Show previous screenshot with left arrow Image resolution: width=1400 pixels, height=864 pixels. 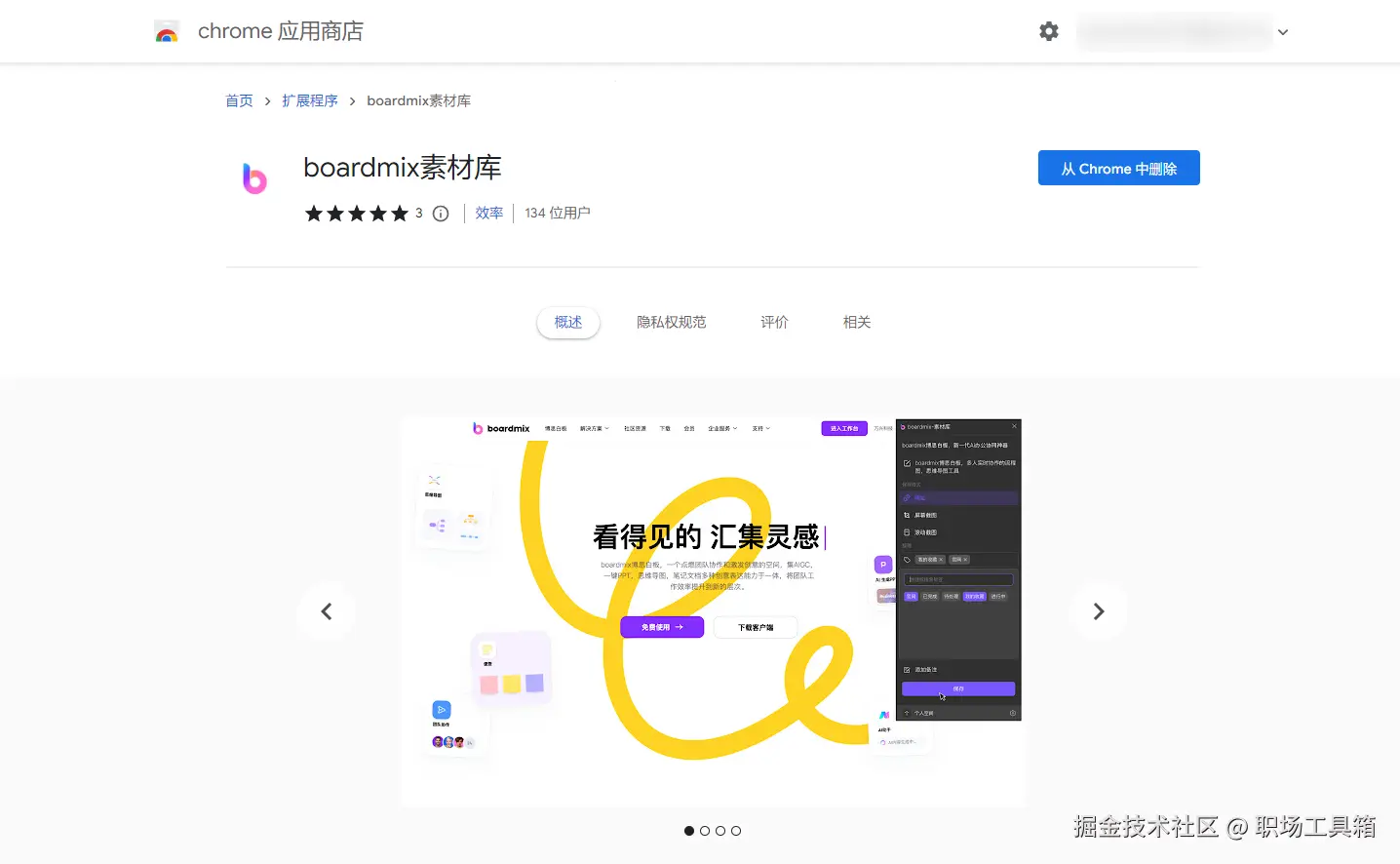pos(326,611)
